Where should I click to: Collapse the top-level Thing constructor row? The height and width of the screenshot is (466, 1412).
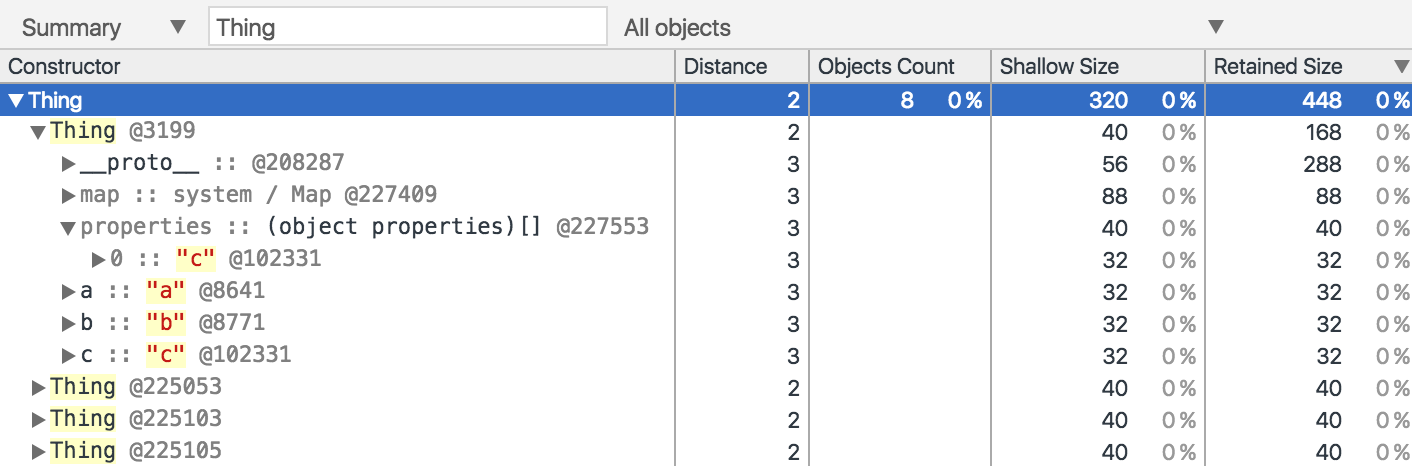16,100
